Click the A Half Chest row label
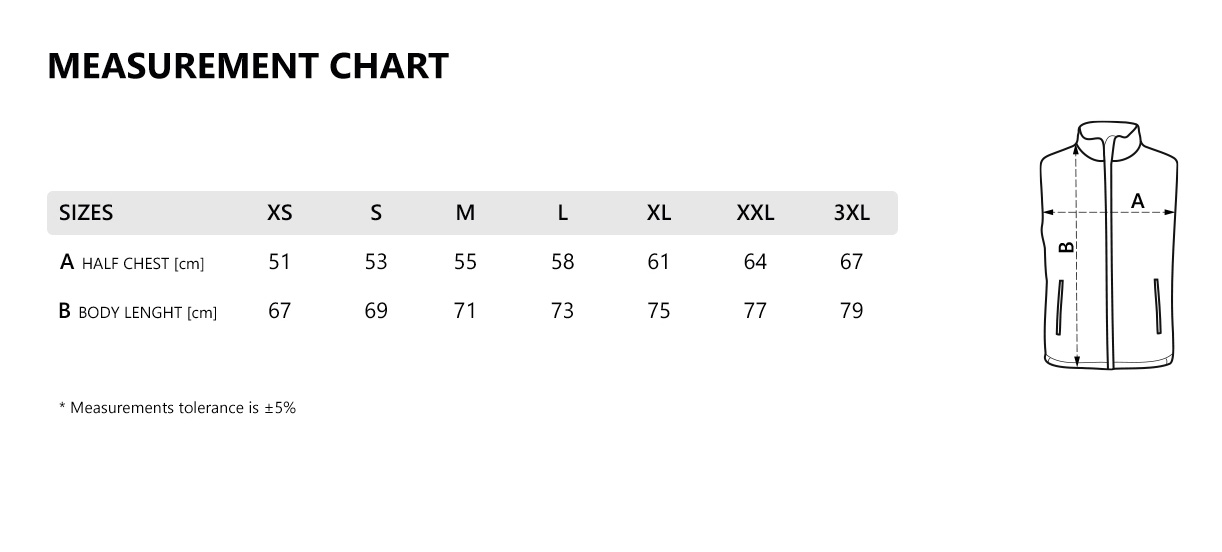 [x=132, y=263]
